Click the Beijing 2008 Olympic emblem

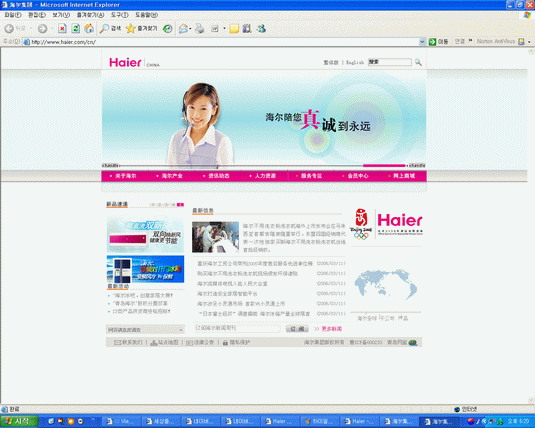coord(361,224)
